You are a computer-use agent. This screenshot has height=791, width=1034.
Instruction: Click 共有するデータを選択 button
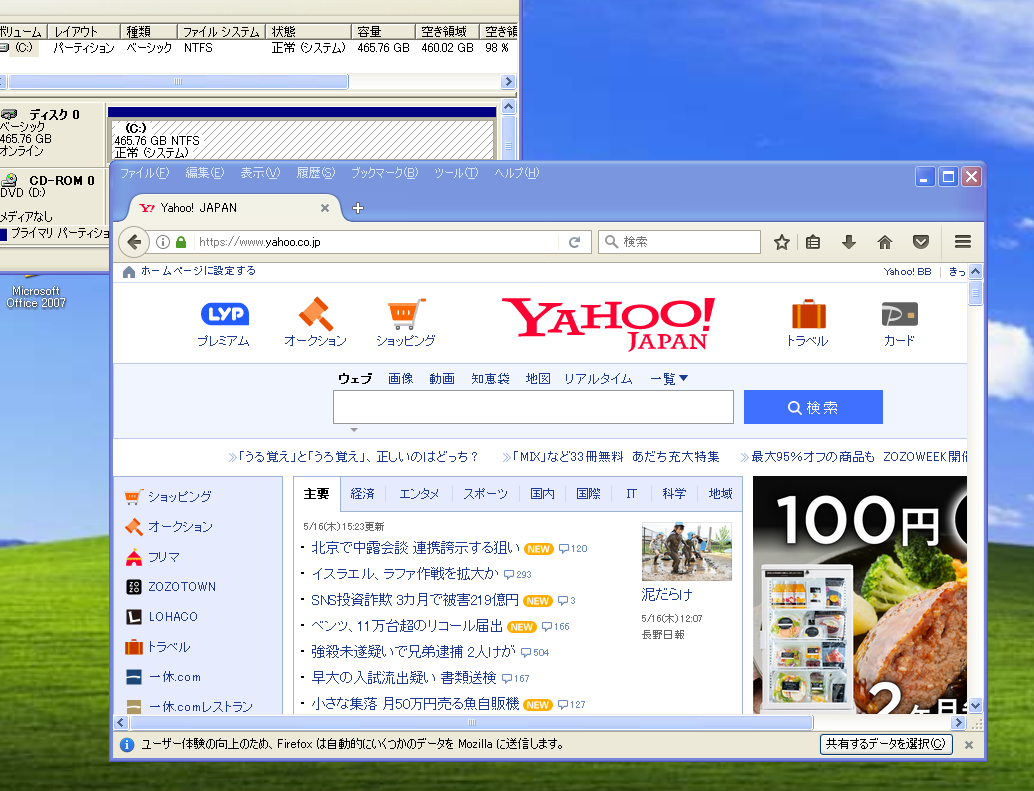(886, 744)
